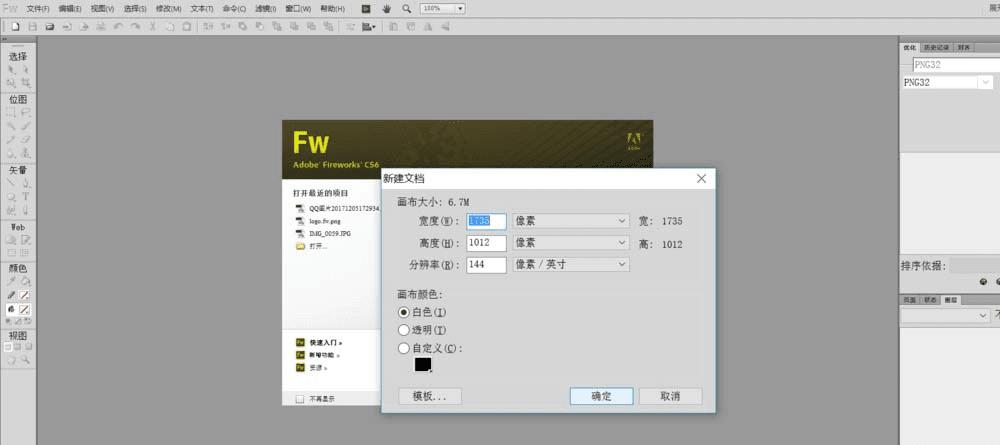Image resolution: width=1000 pixels, height=445 pixels.
Task: Switch to the 对齐 panel tab
Action: pos(964,48)
